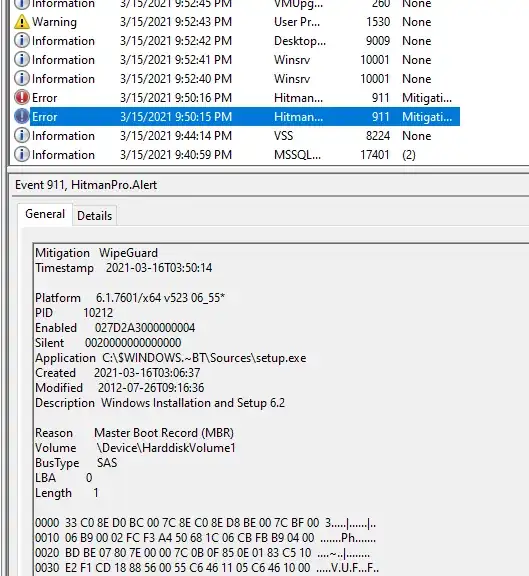Click the Silent 0020000000000000 value
This screenshot has width=529, height=576.
click(133, 343)
